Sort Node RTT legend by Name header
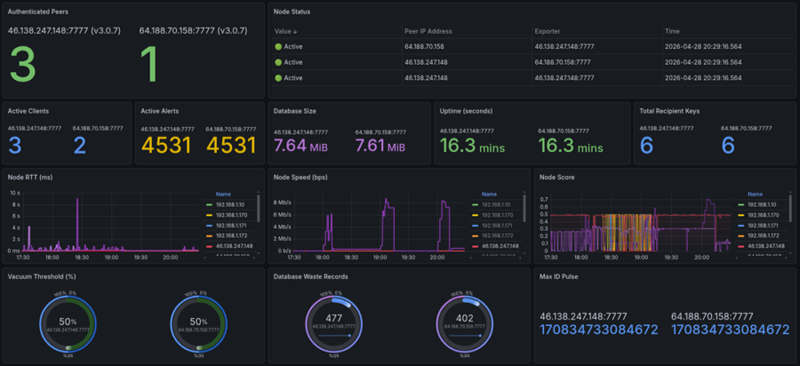 (222, 194)
